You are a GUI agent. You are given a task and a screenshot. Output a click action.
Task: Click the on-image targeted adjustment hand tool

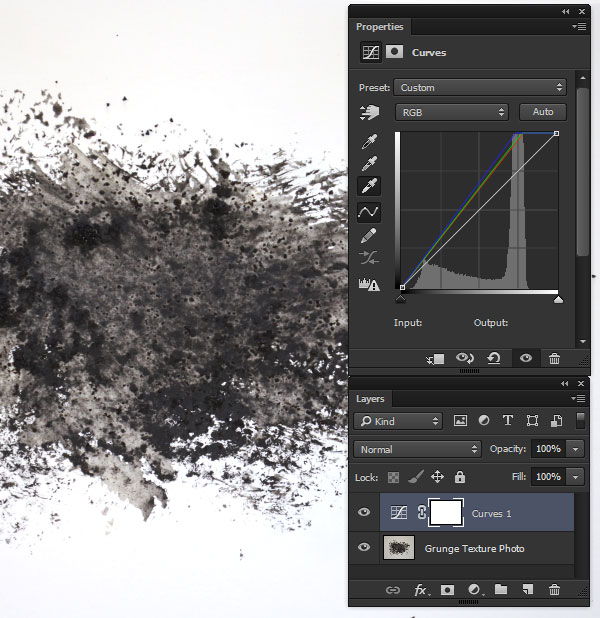[x=369, y=113]
